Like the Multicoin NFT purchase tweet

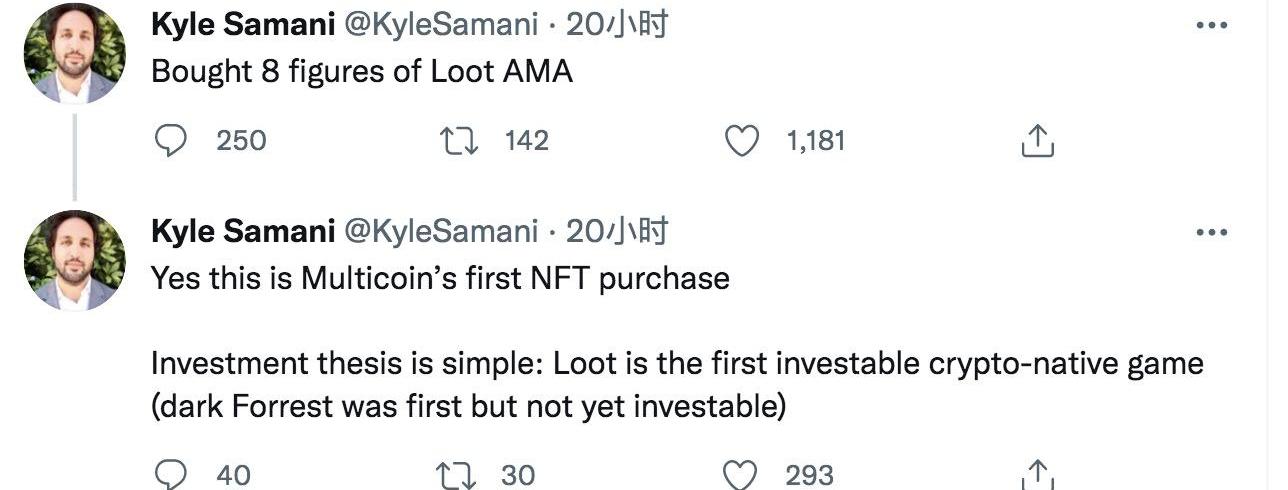(741, 474)
